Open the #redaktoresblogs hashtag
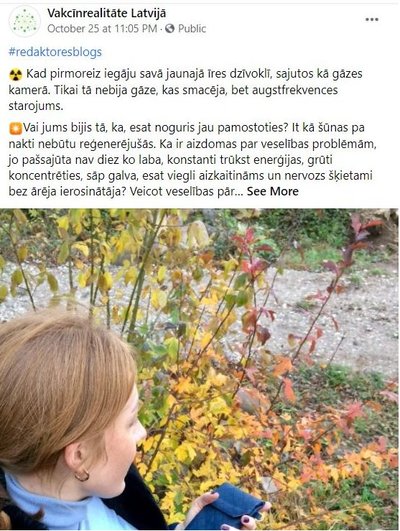Image resolution: width=400 pixels, height=531 pixels. coord(55,52)
